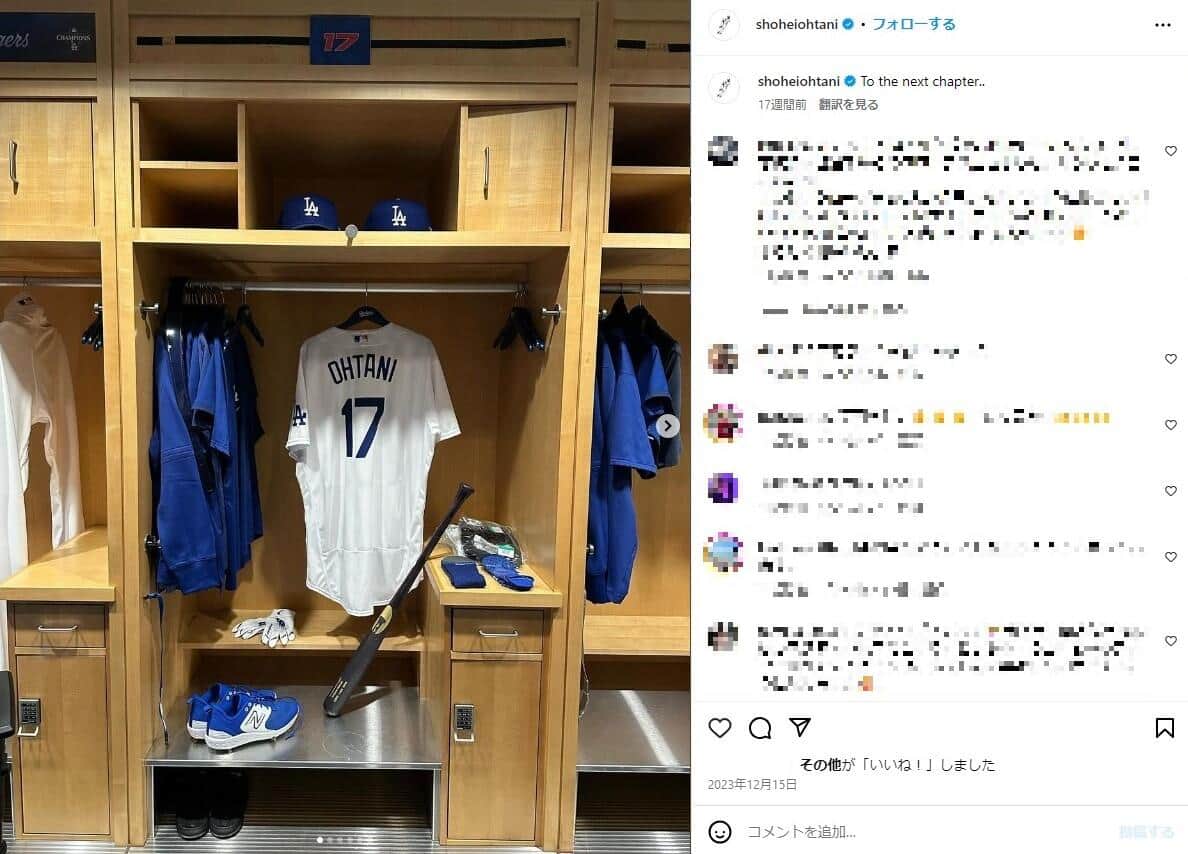Go to the next photo arrow
This screenshot has width=1188, height=854.
[x=667, y=426]
